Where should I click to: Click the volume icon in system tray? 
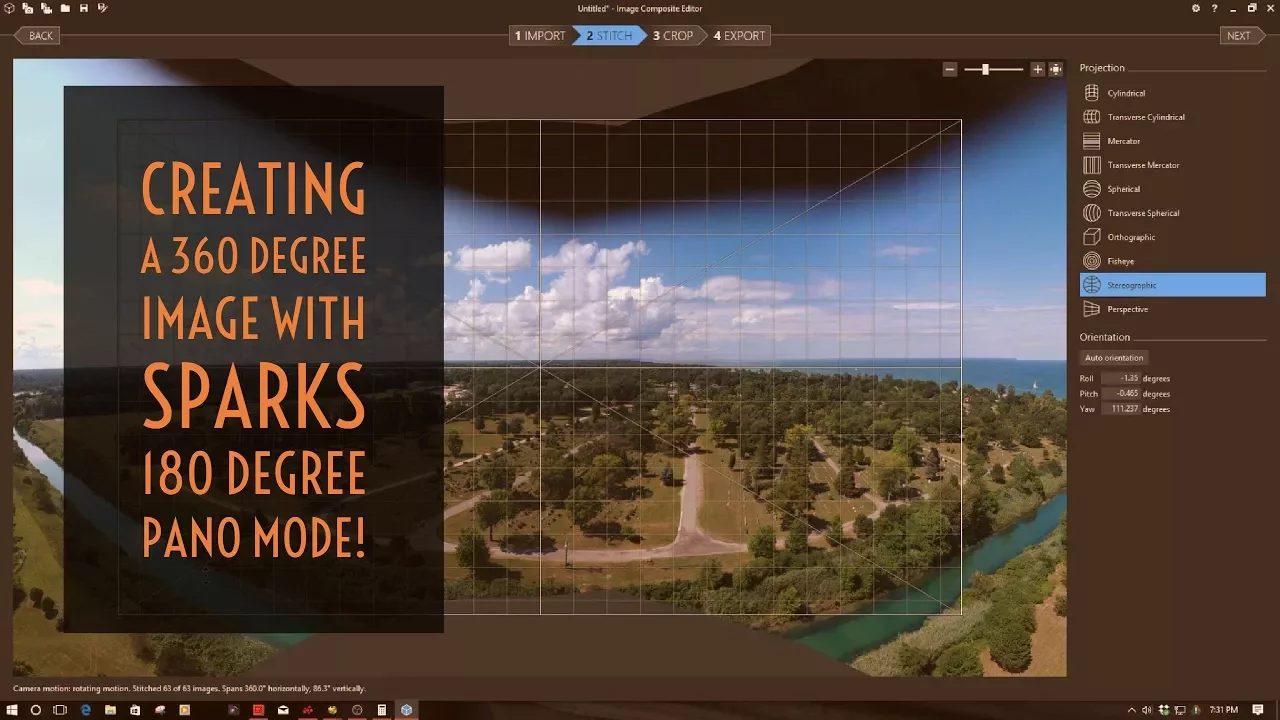pos(1146,710)
